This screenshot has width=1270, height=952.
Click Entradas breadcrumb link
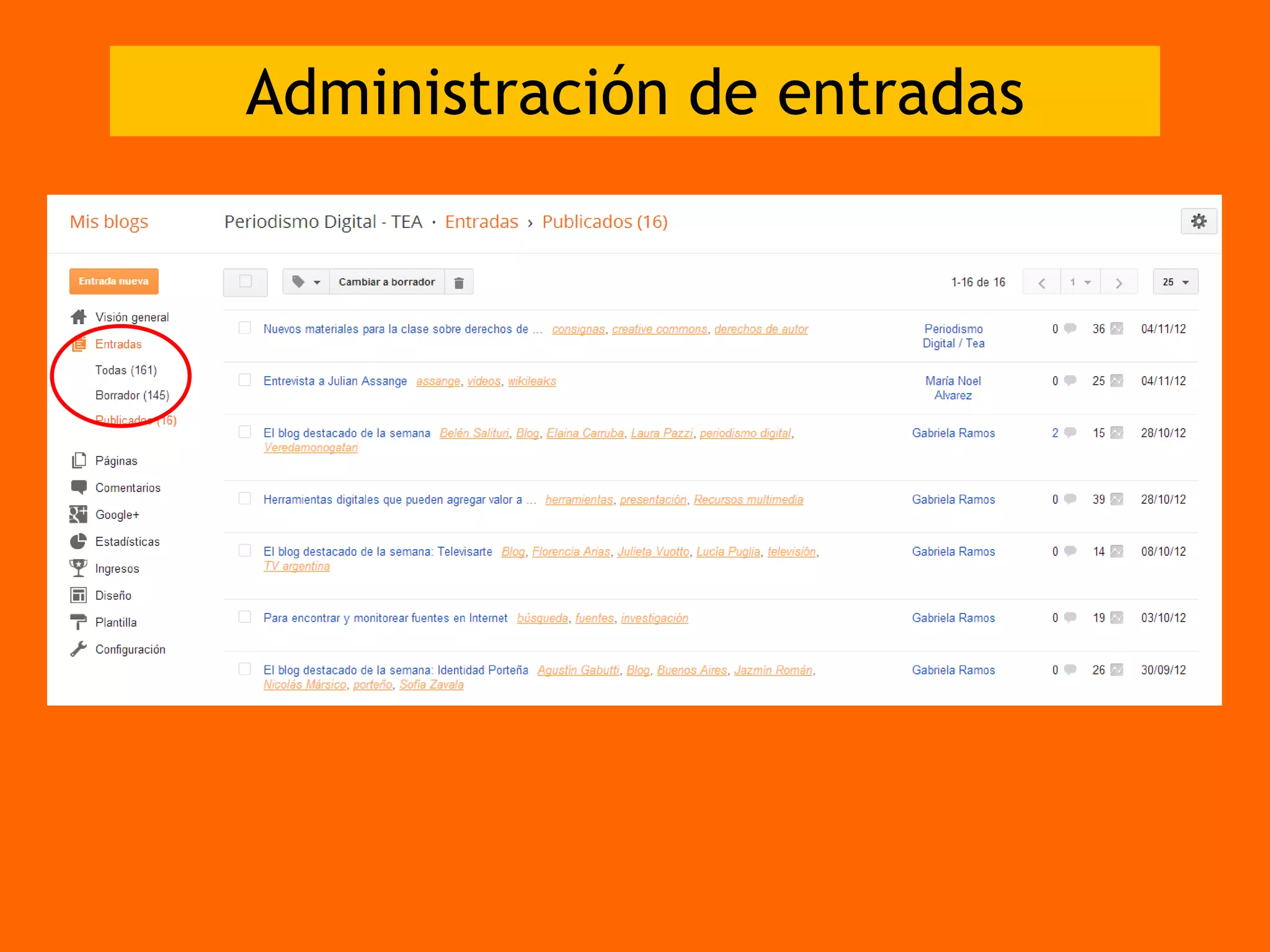482,221
